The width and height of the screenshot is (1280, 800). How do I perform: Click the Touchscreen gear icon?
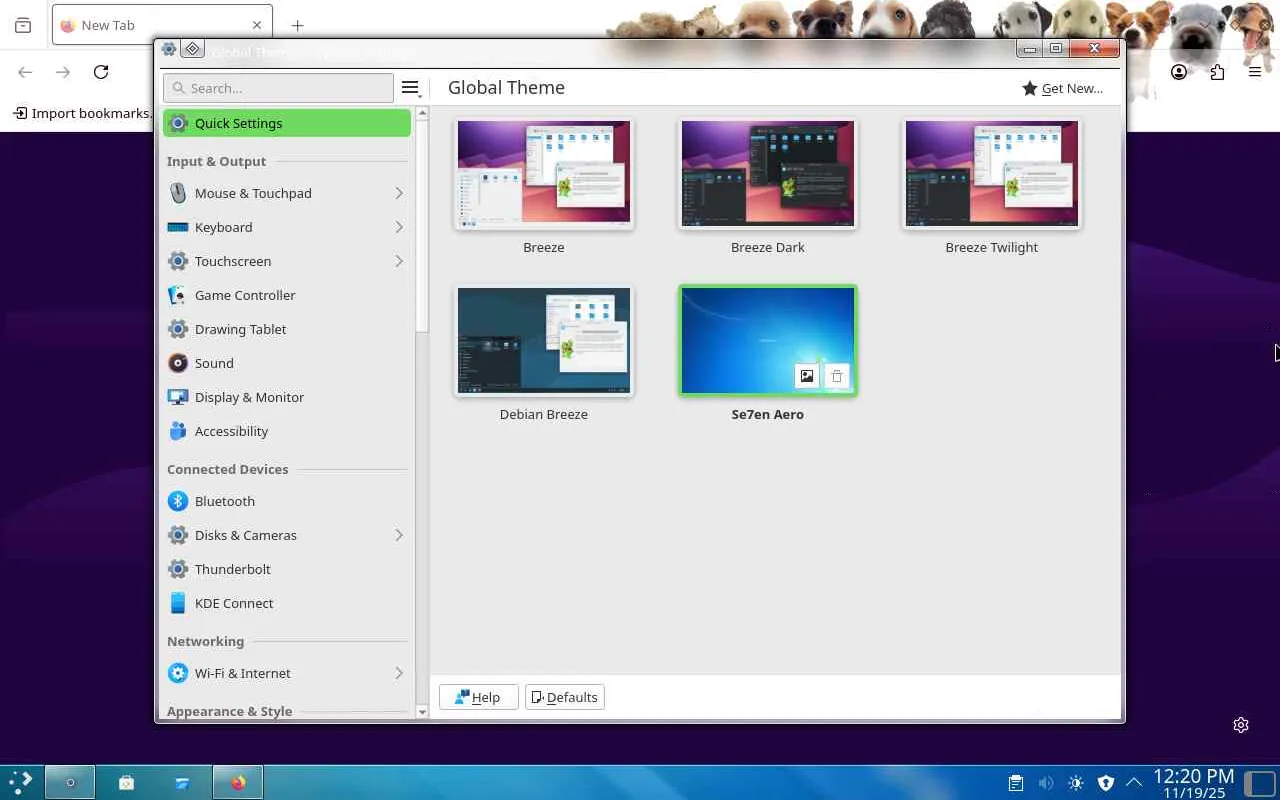pos(178,261)
